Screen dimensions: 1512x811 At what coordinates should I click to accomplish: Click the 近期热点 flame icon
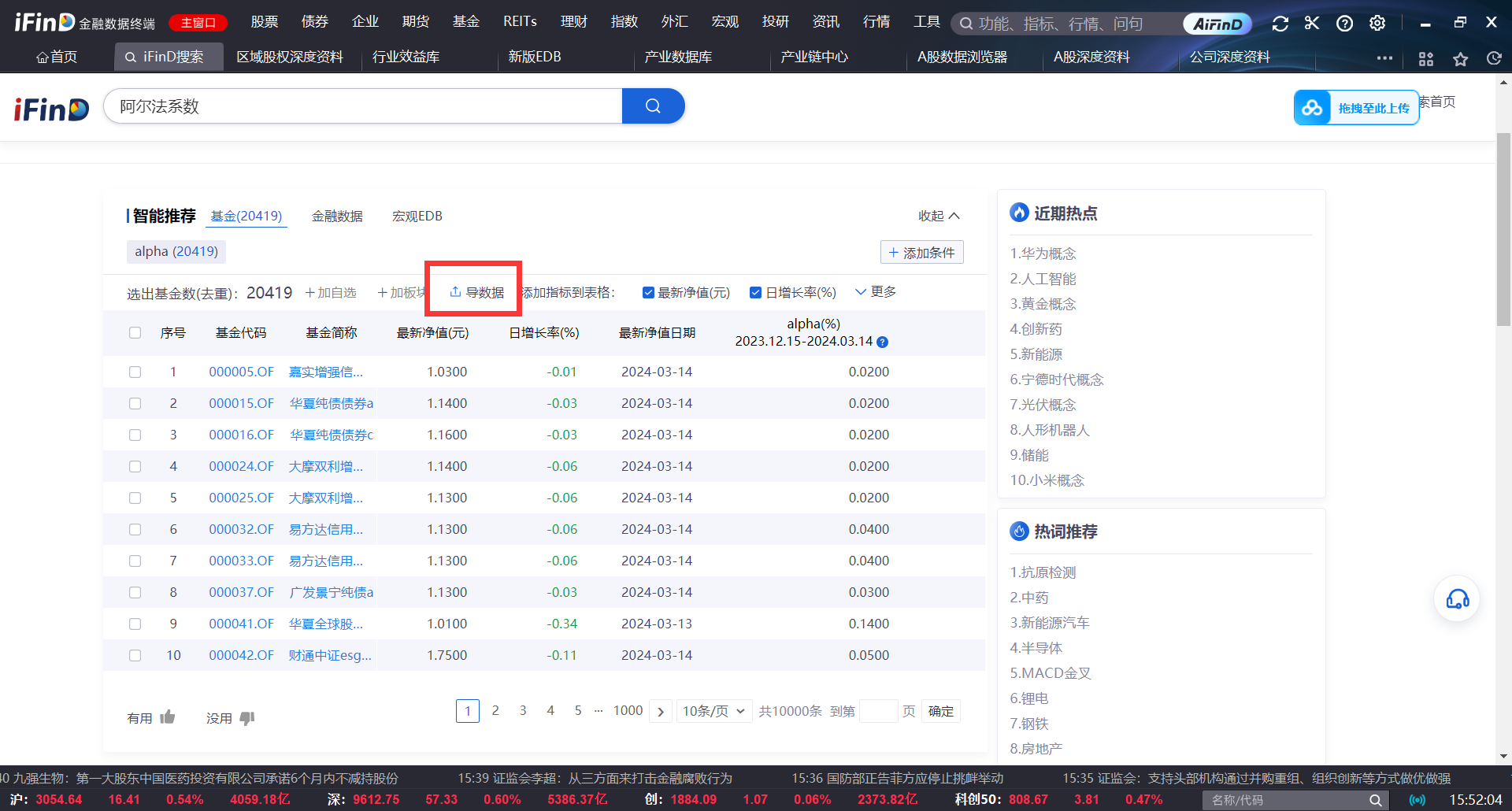[x=1020, y=213]
